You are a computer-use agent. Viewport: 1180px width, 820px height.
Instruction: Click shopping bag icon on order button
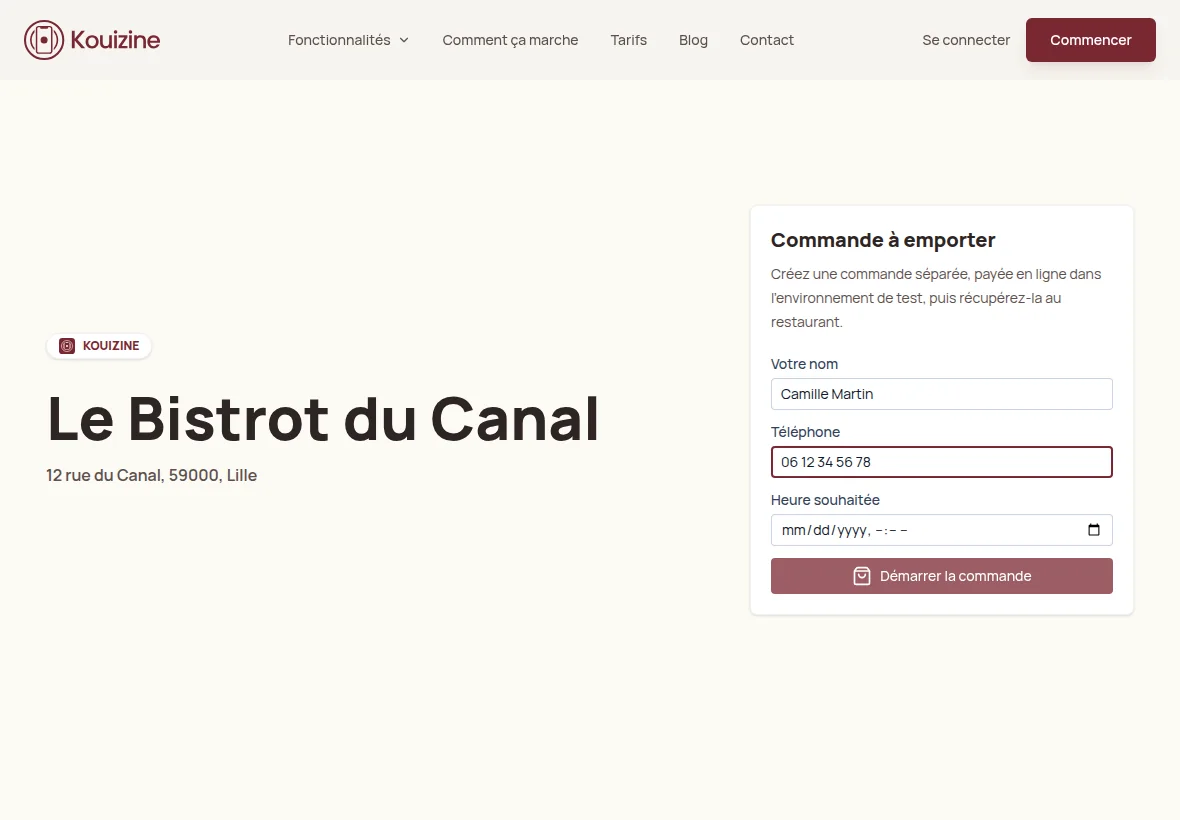[x=862, y=576]
